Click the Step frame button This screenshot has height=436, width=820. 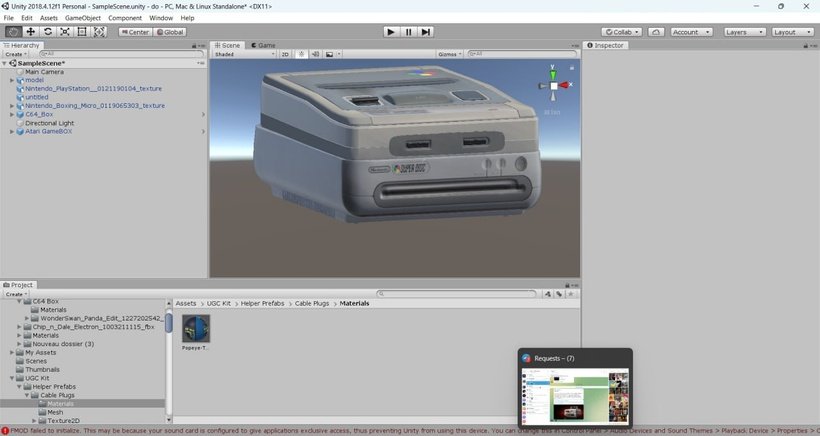pyautogui.click(x=426, y=32)
